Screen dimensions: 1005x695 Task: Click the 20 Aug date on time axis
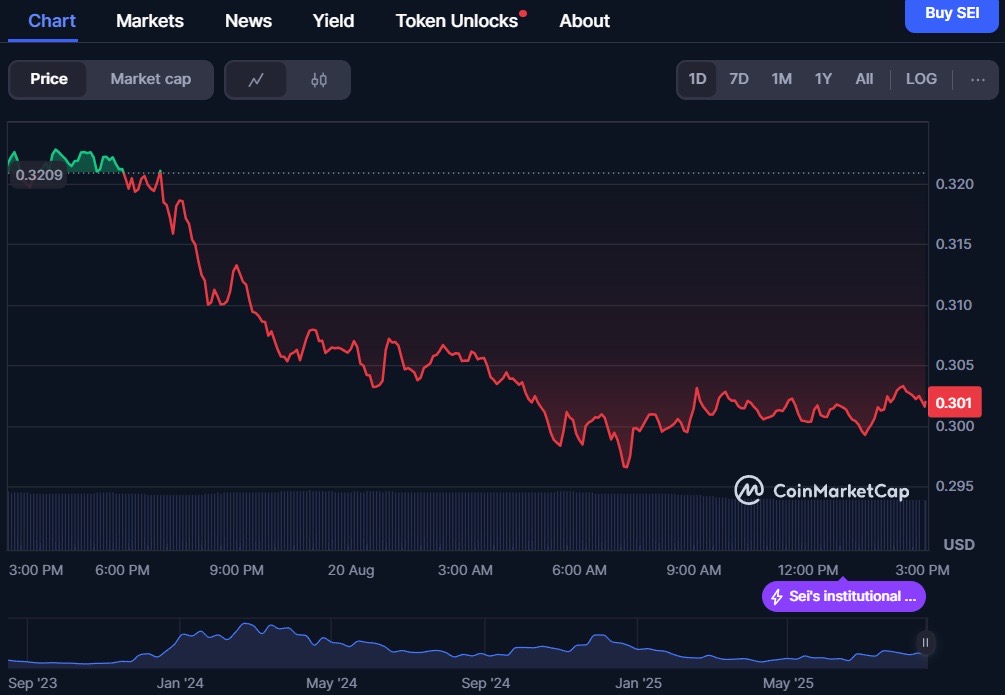(351, 570)
